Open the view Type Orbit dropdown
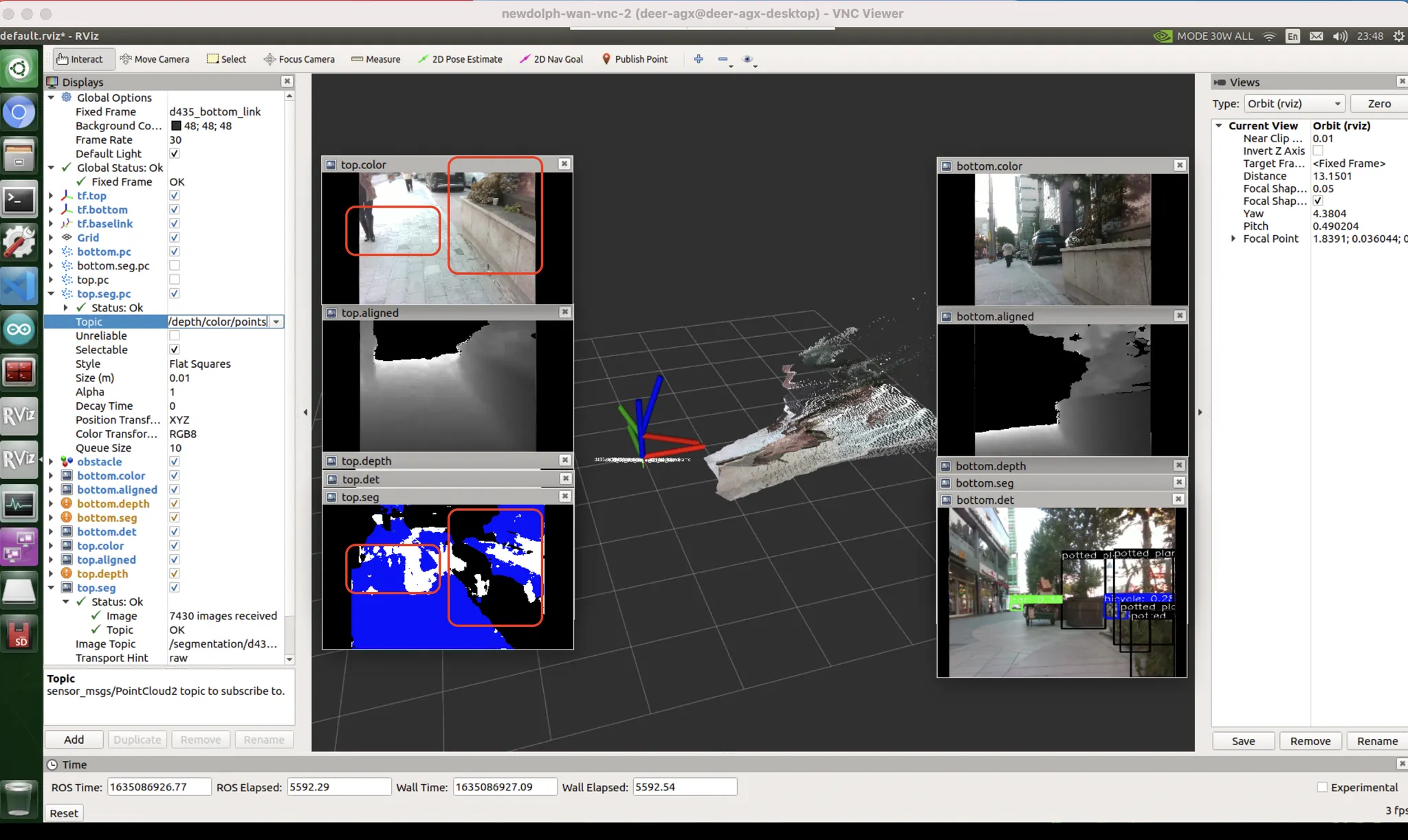This screenshot has height=840, width=1408. coord(1294,104)
